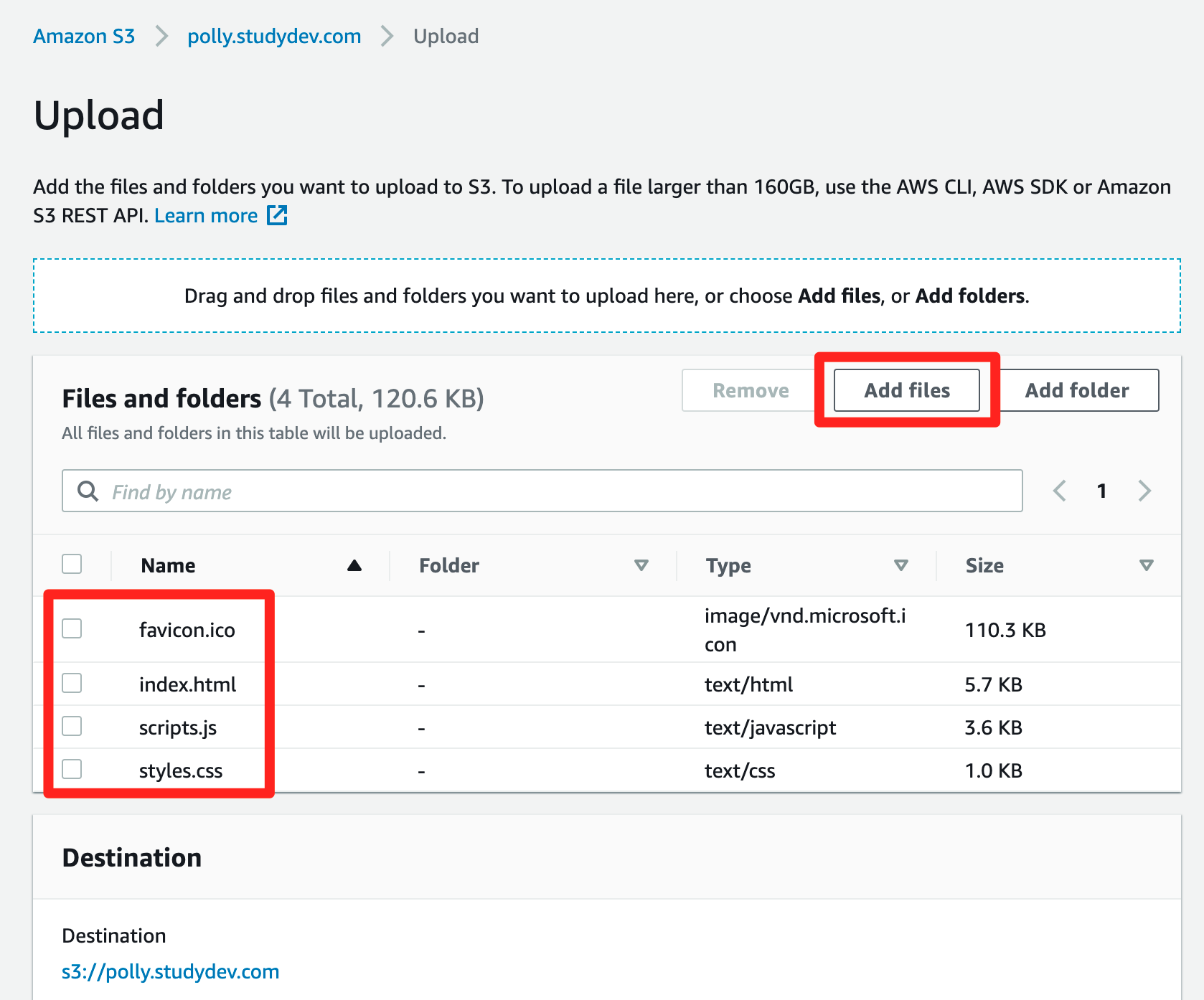Sort by the Size column arrow
This screenshot has height=1000, width=1204.
tap(1147, 565)
